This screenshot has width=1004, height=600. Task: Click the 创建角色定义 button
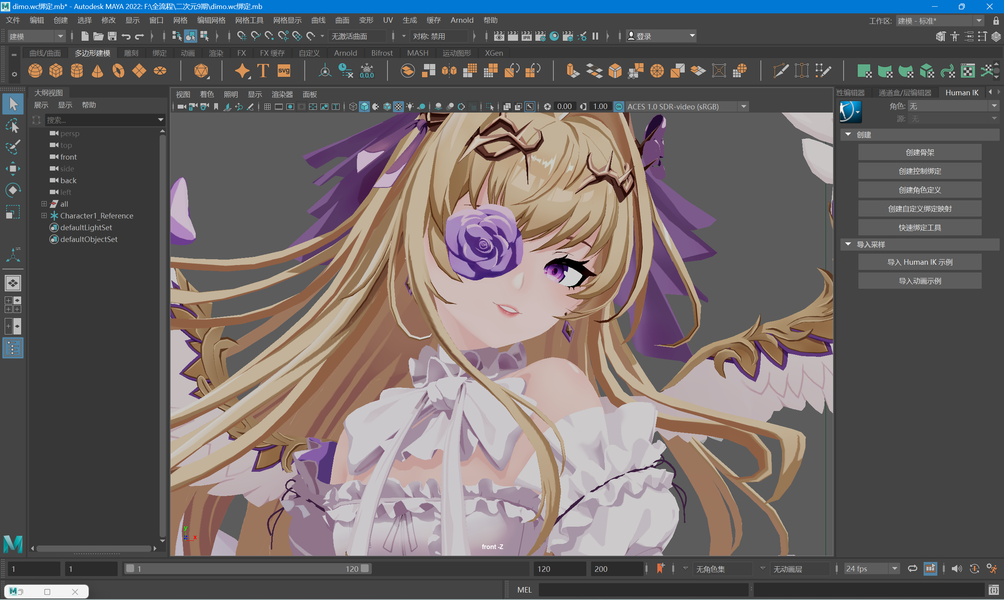coord(919,190)
